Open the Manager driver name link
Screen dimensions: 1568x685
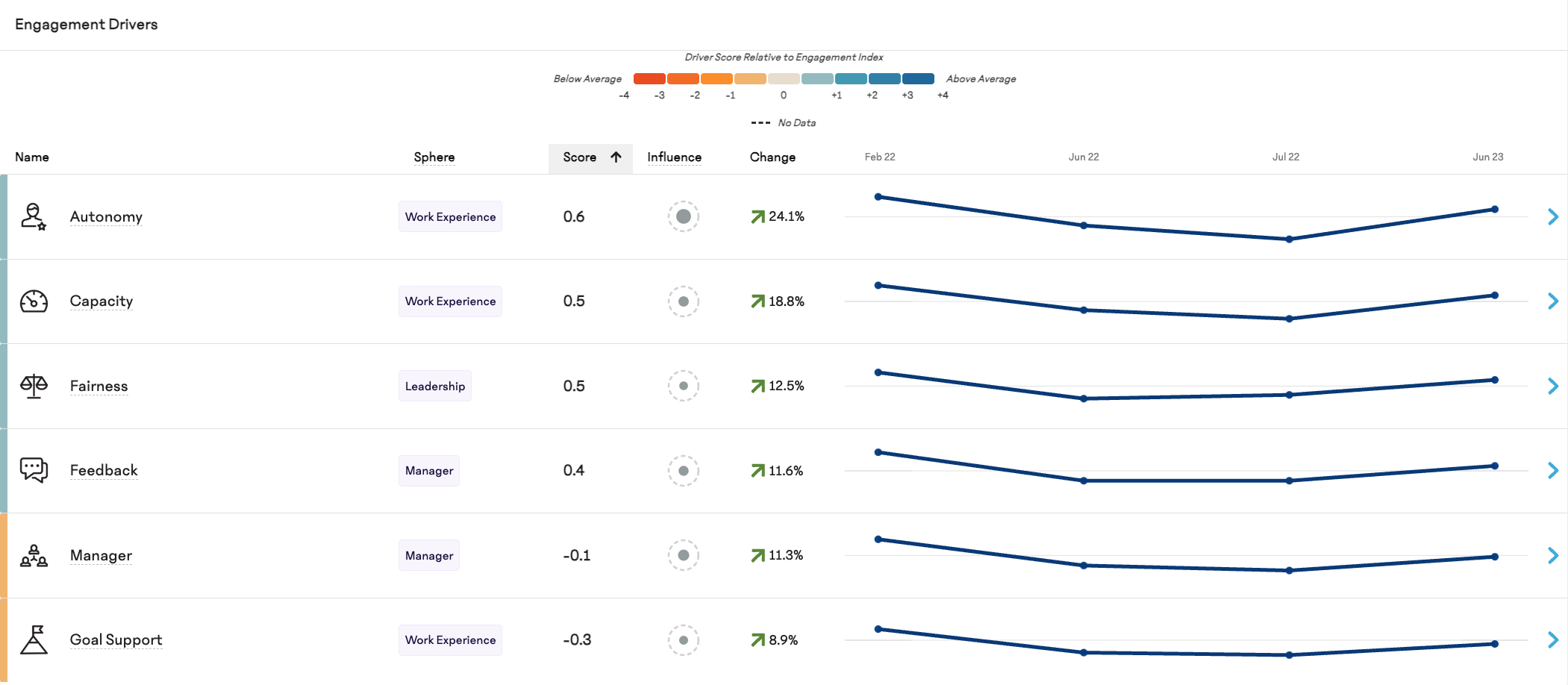coord(101,556)
